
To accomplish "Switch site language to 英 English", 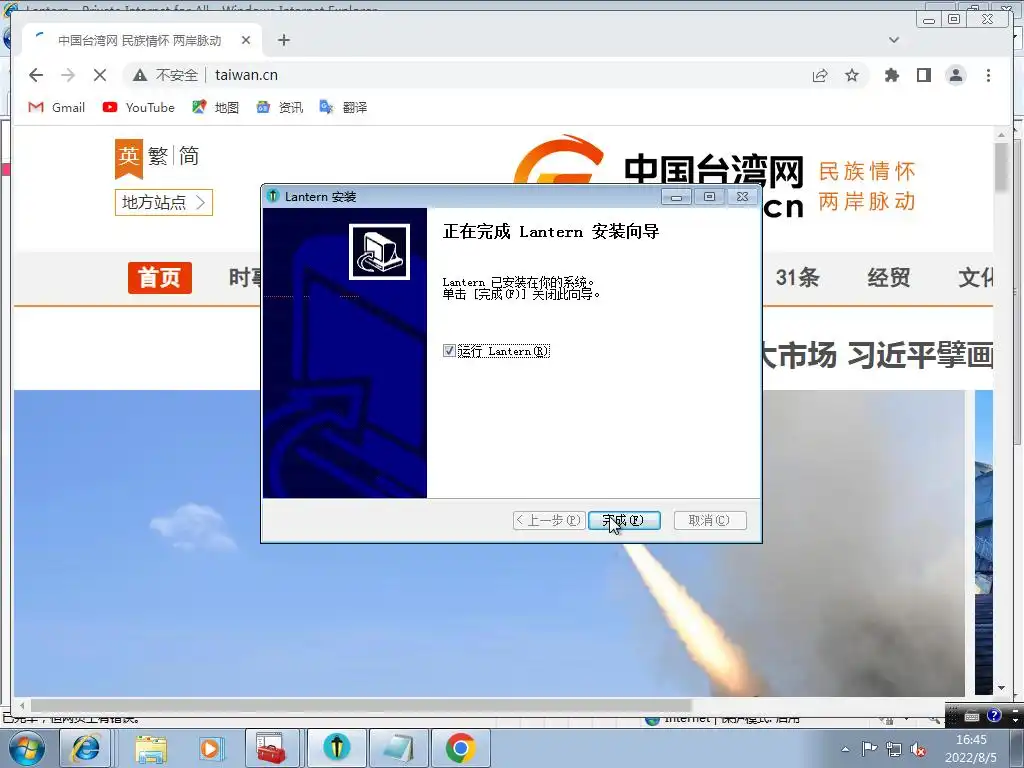I will (x=129, y=157).
